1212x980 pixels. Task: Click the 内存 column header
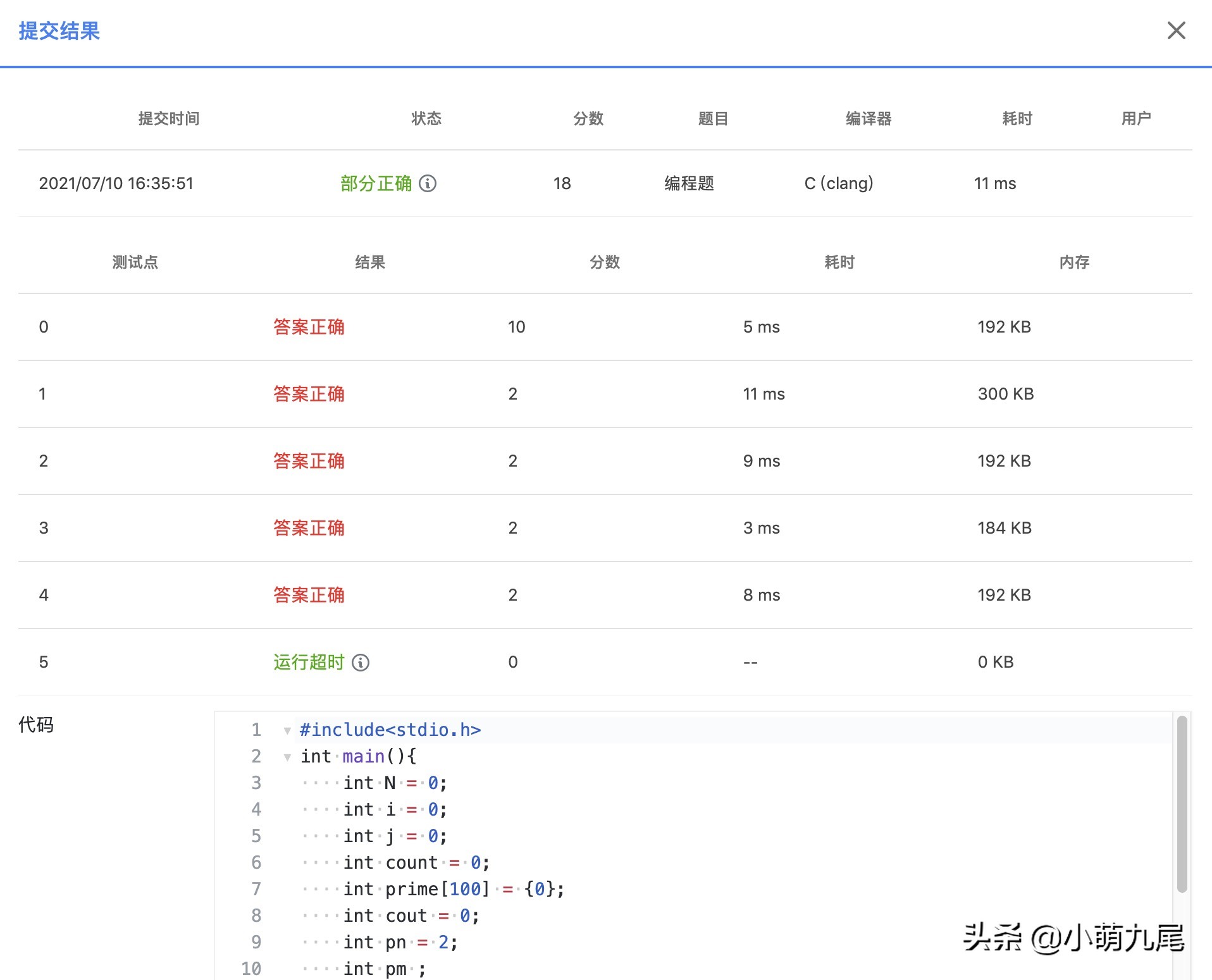pos(1073,262)
